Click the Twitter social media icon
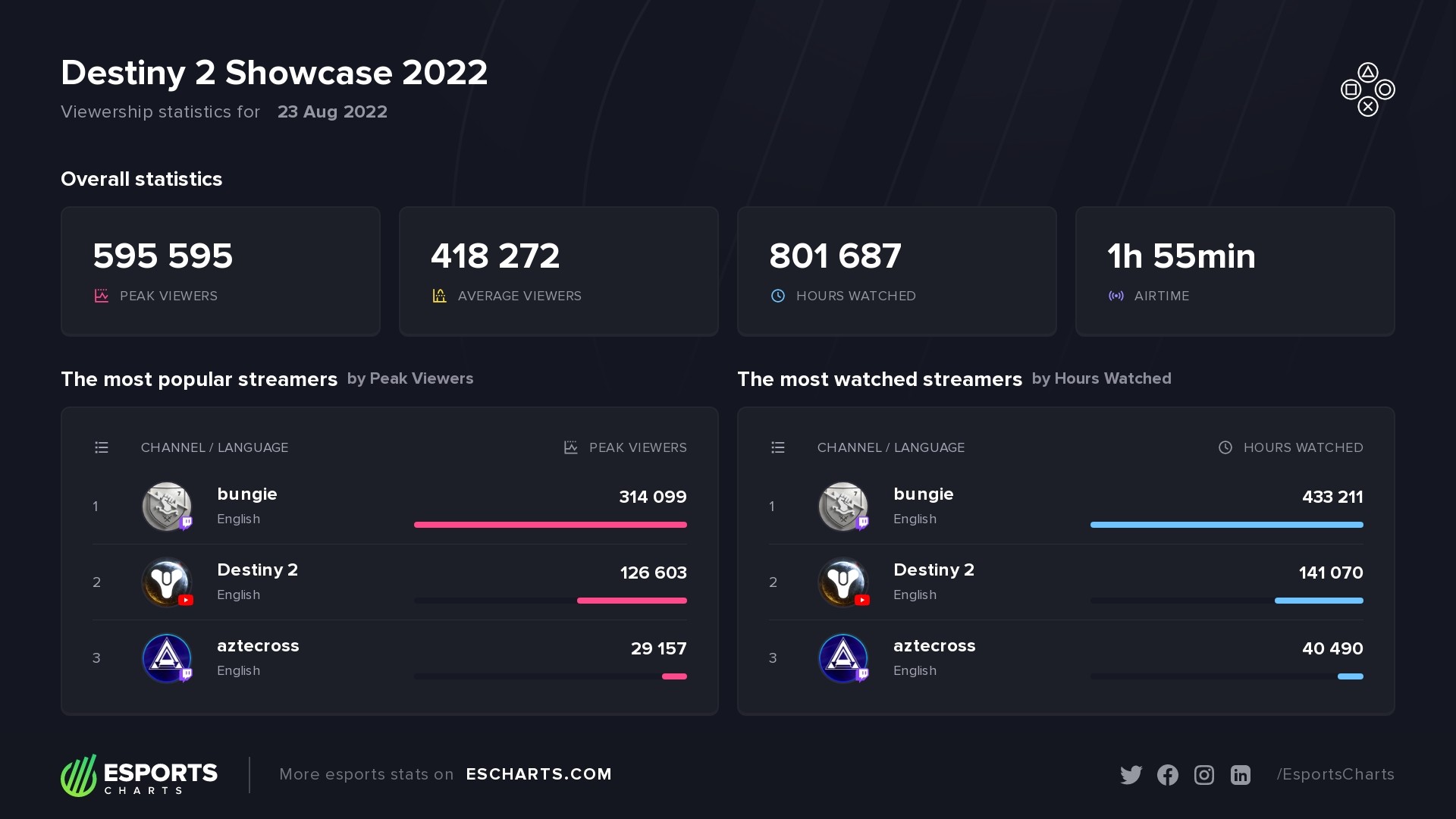The image size is (1456, 819). click(x=1131, y=775)
